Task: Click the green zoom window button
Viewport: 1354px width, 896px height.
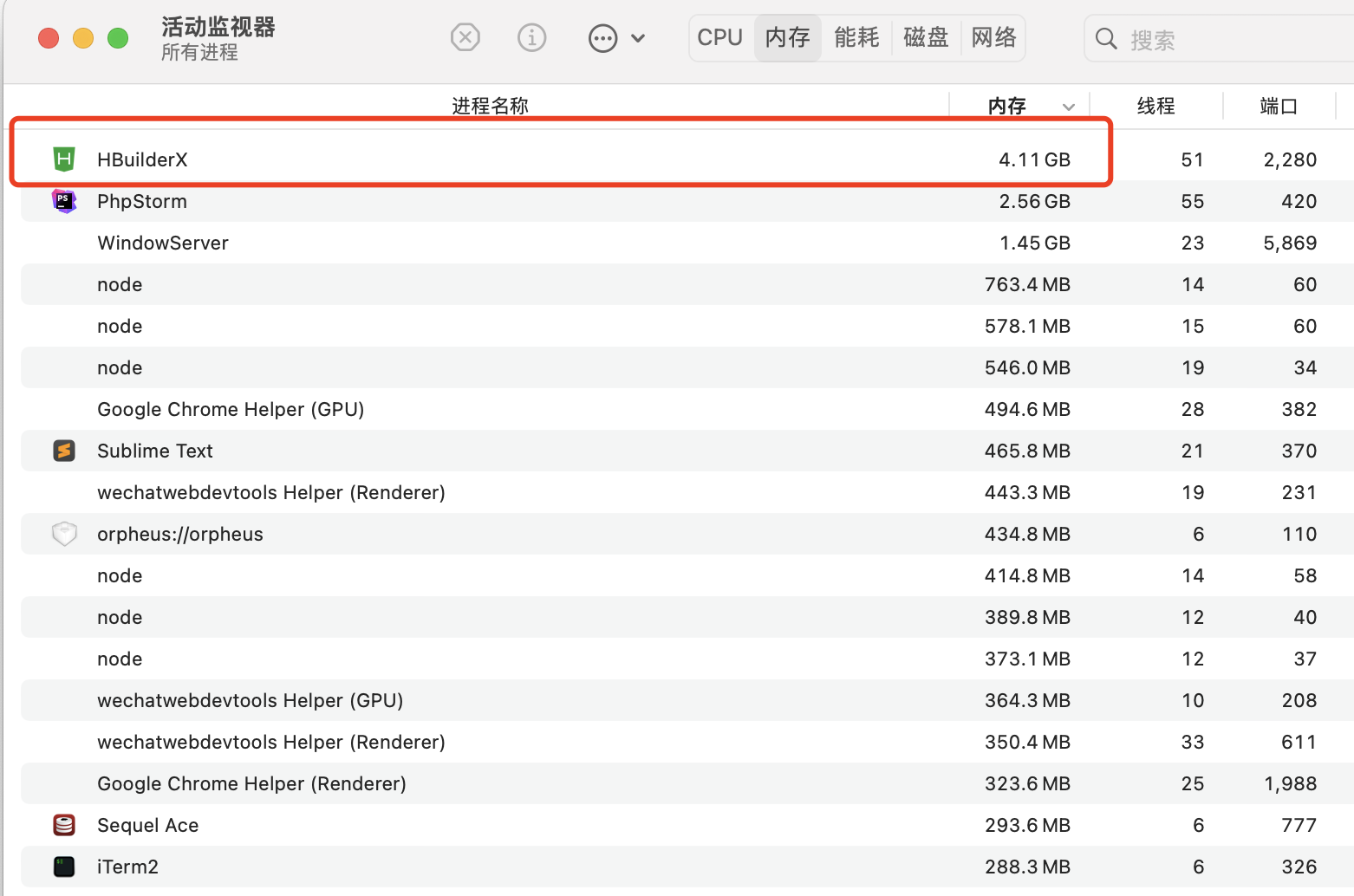Action: pyautogui.click(x=118, y=38)
